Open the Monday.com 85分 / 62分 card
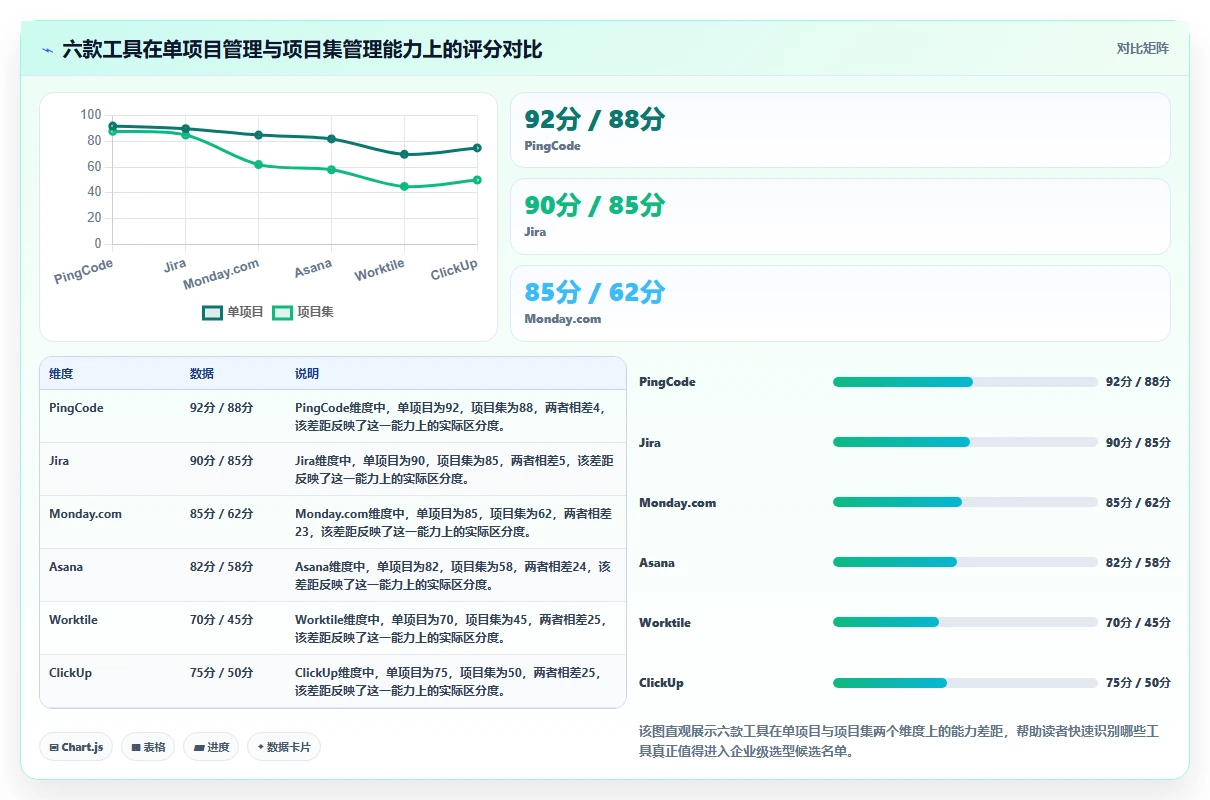Image resolution: width=1210 pixels, height=800 pixels. point(840,303)
